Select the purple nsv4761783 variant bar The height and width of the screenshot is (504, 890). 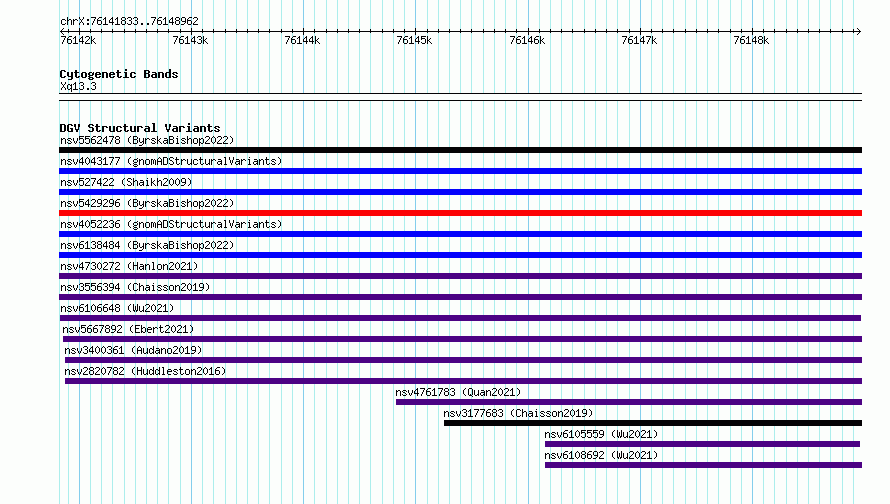629,402
